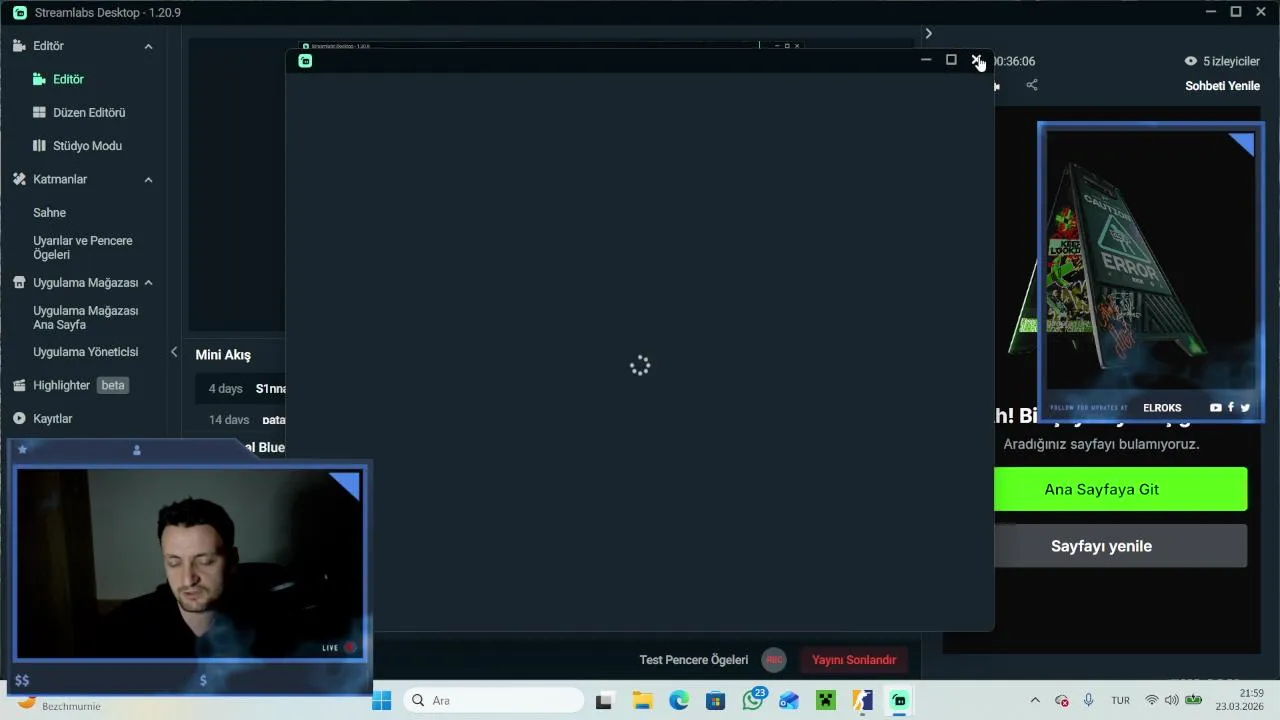Open Minecraft from the taskbar
This screenshot has width=1280, height=720.
click(826, 701)
